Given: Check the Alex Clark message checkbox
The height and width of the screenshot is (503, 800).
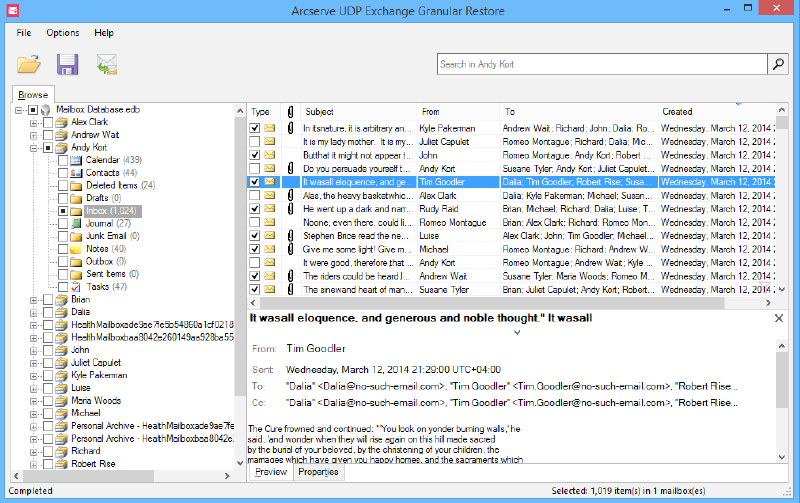Looking at the screenshot, I should pos(255,195).
